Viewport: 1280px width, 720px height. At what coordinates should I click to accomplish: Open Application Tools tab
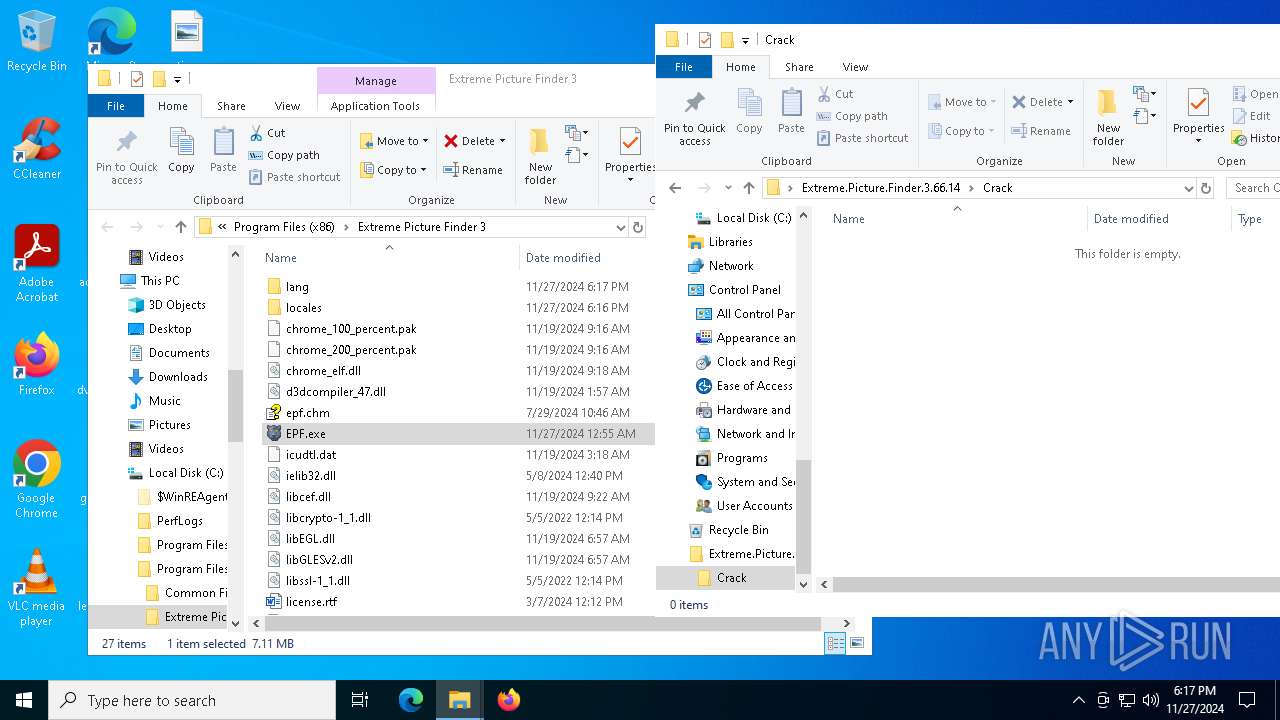tap(375, 106)
